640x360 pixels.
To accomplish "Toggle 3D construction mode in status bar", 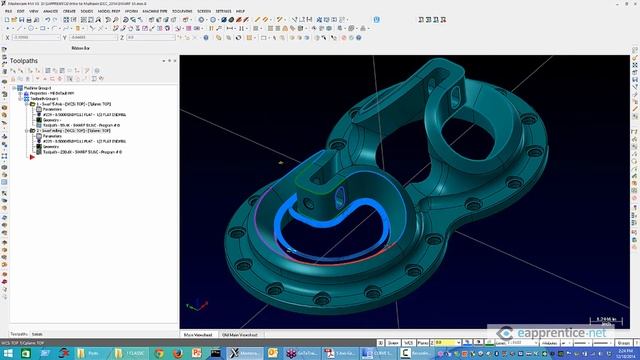I will 380,343.
